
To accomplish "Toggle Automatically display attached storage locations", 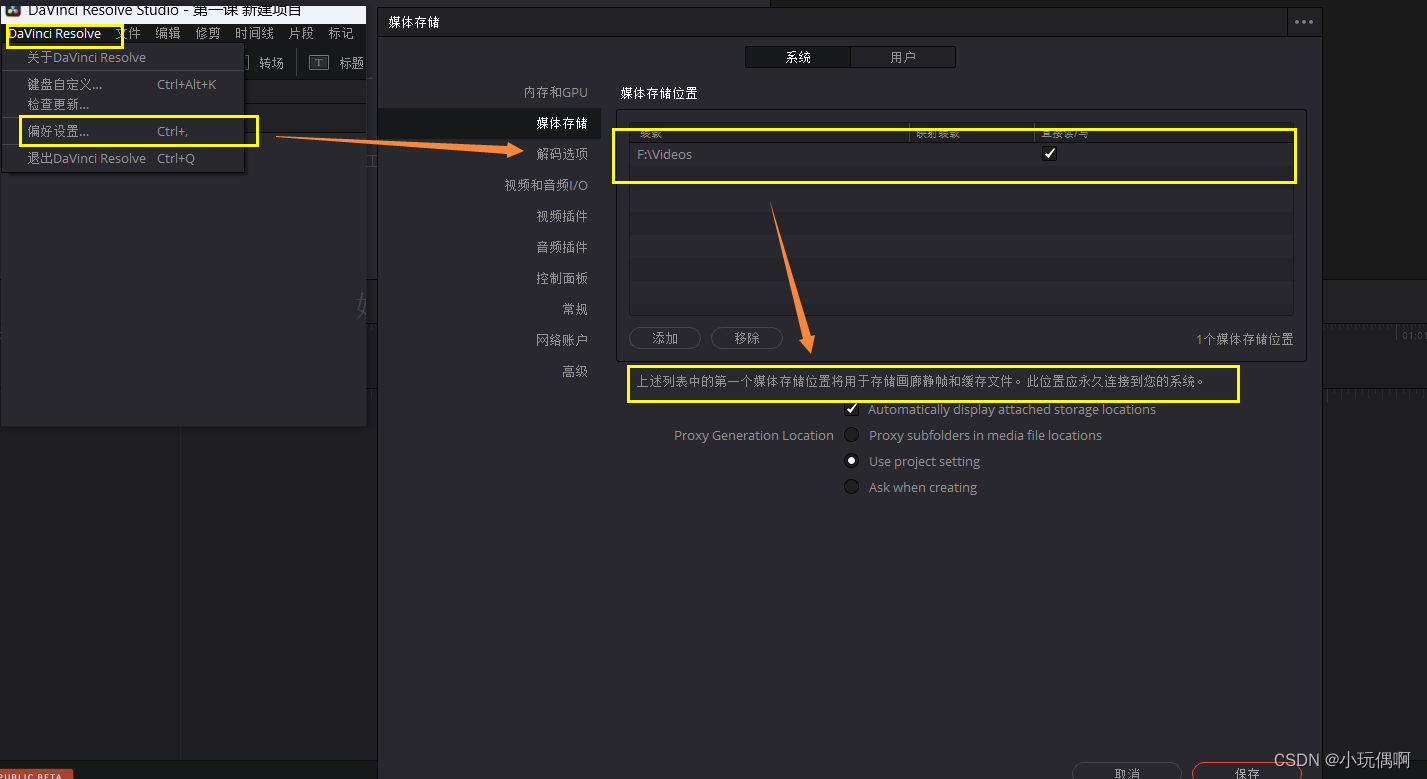I will (852, 409).
